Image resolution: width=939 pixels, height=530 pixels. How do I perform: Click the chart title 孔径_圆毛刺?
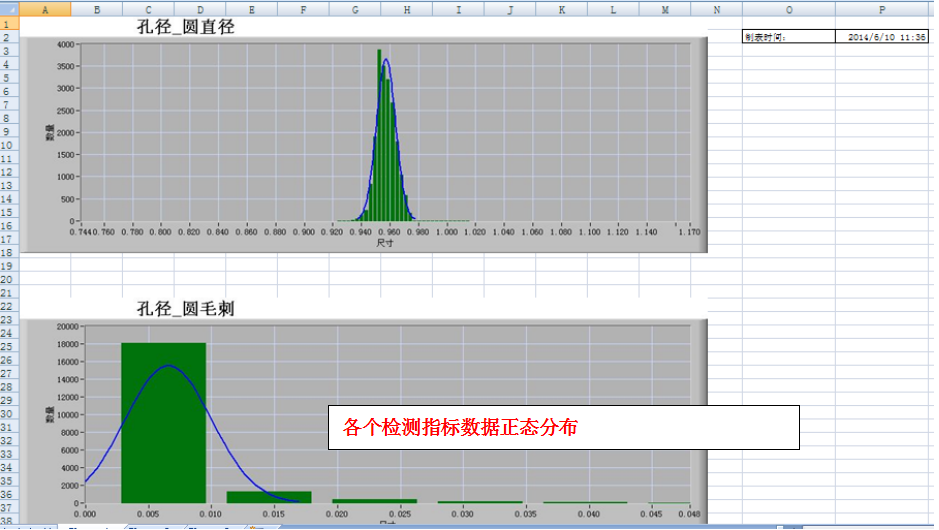point(186,309)
